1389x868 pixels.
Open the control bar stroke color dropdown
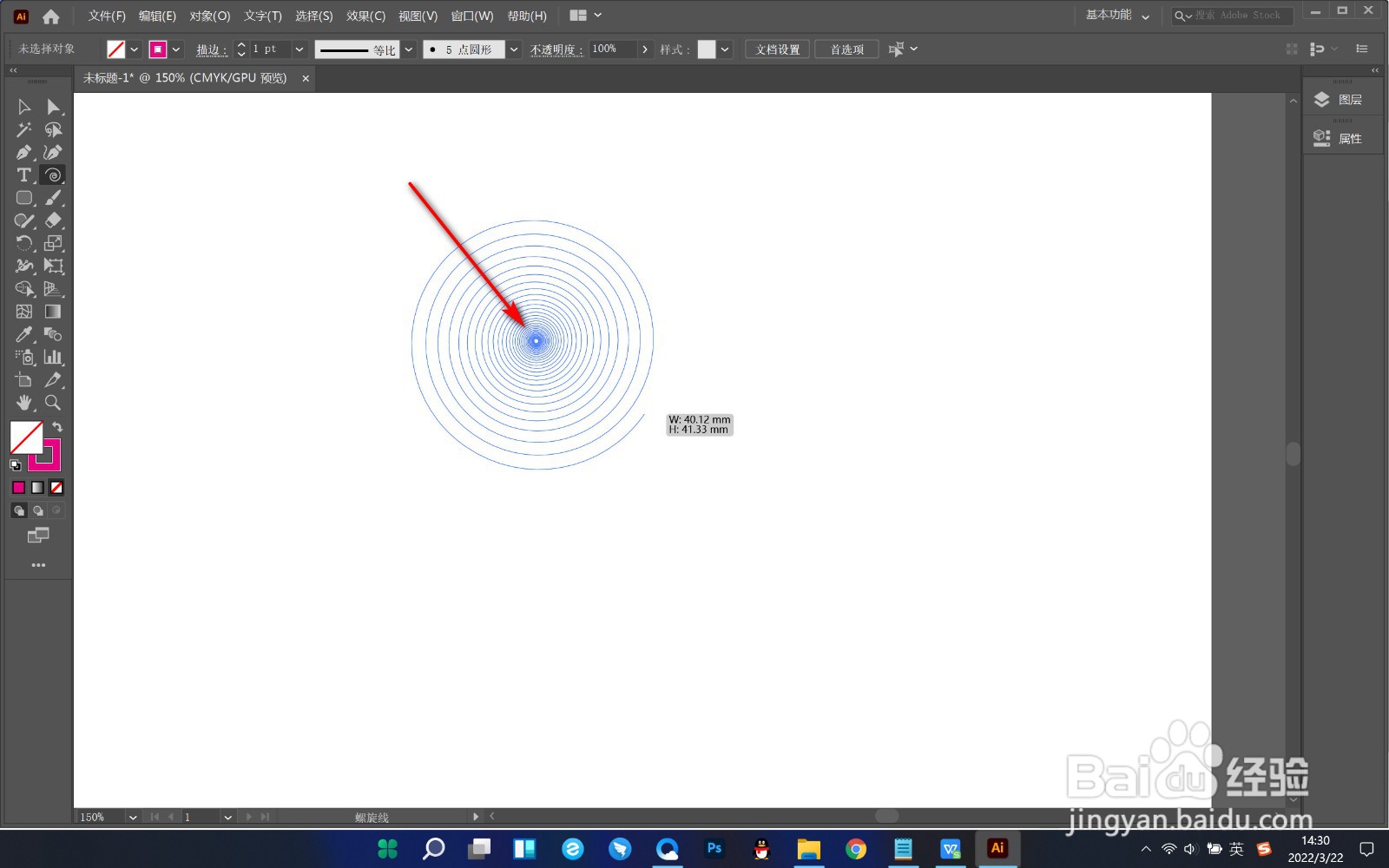point(176,49)
